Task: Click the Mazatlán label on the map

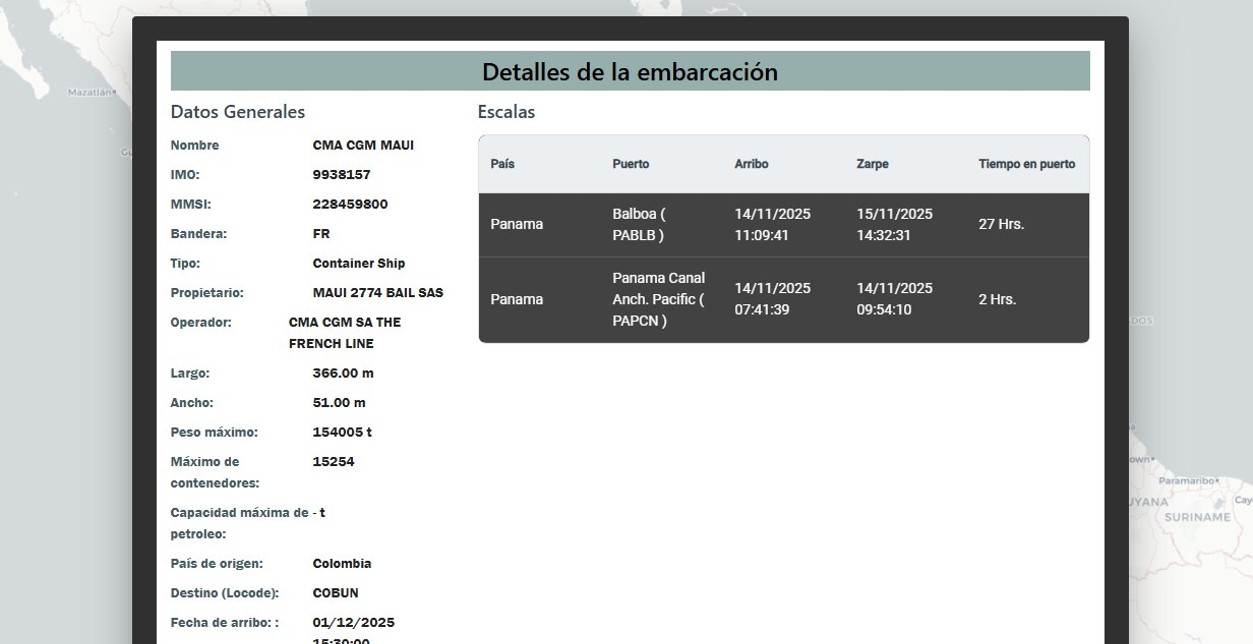Action: (90, 92)
